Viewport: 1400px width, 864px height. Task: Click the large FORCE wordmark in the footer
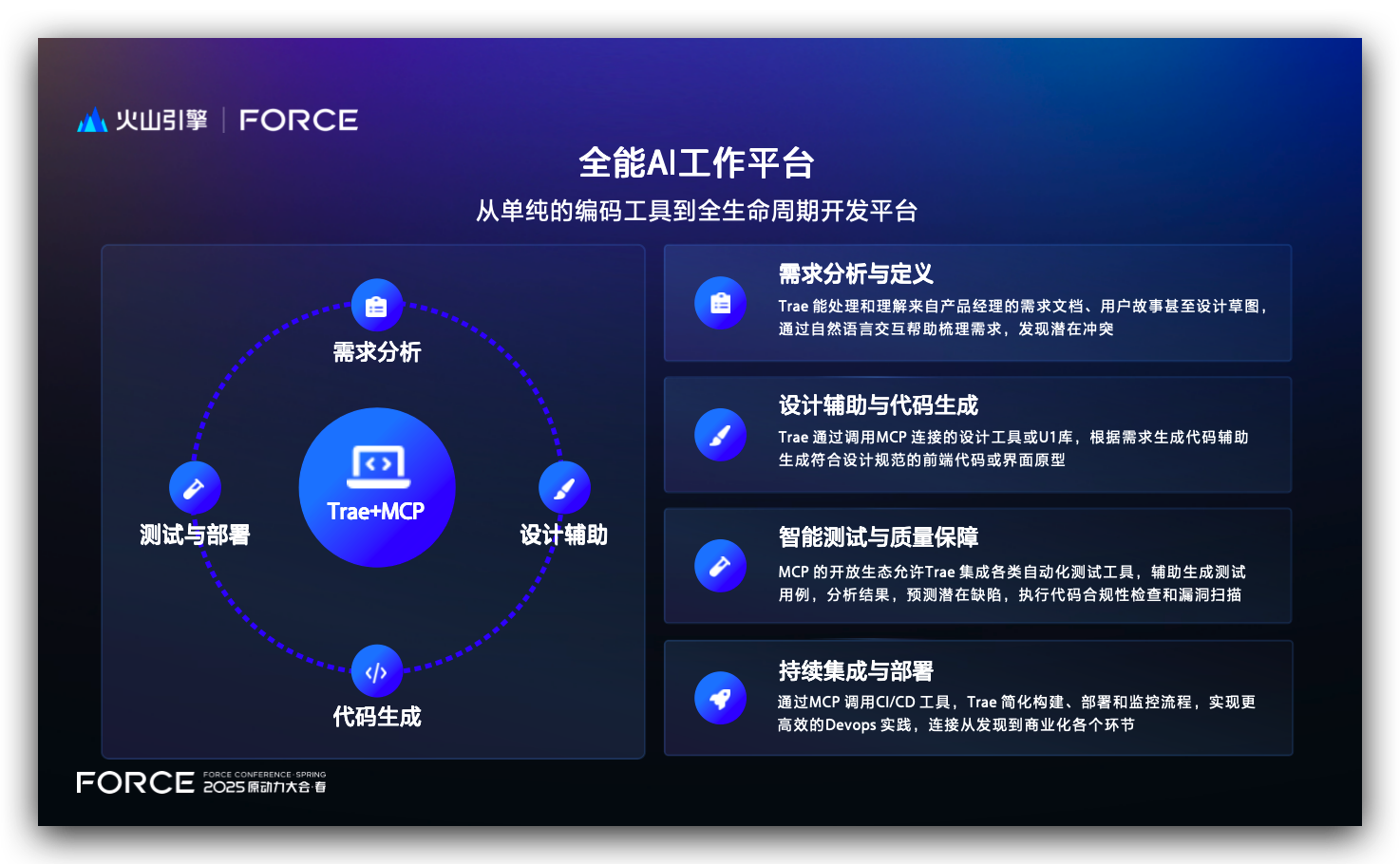(x=136, y=782)
